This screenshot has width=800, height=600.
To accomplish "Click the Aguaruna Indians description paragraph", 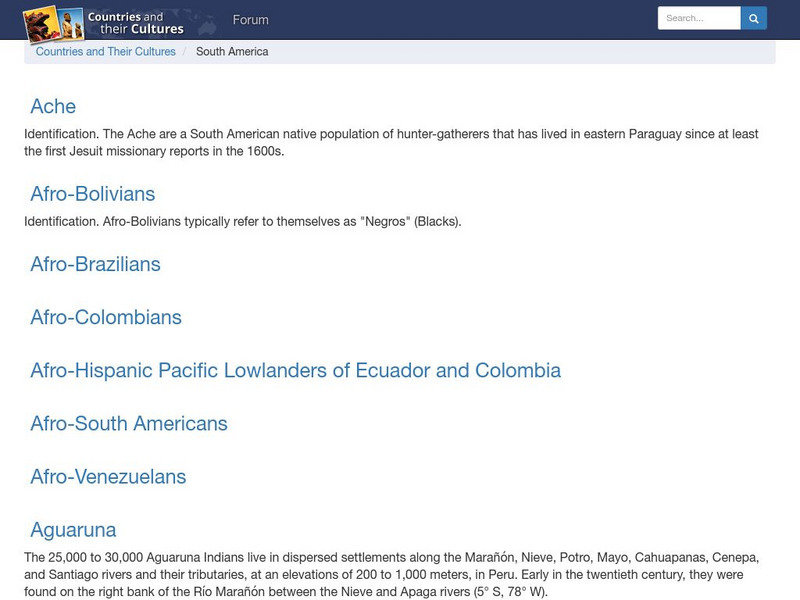I will click(391, 574).
